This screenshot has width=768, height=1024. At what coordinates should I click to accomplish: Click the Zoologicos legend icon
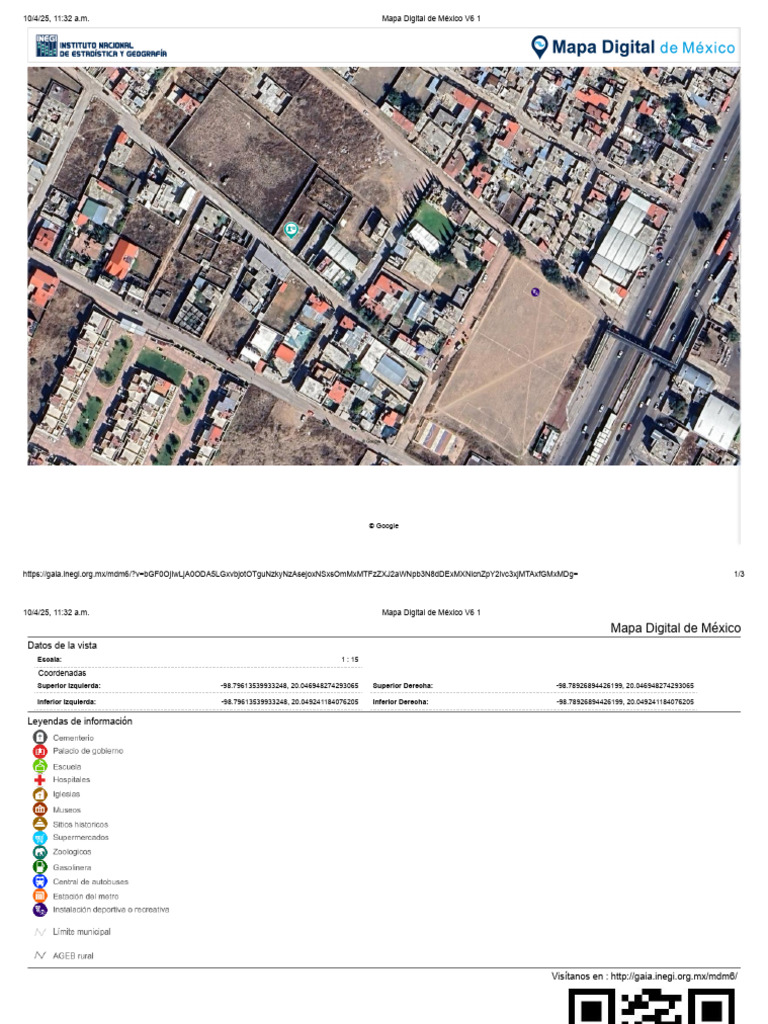point(40,852)
